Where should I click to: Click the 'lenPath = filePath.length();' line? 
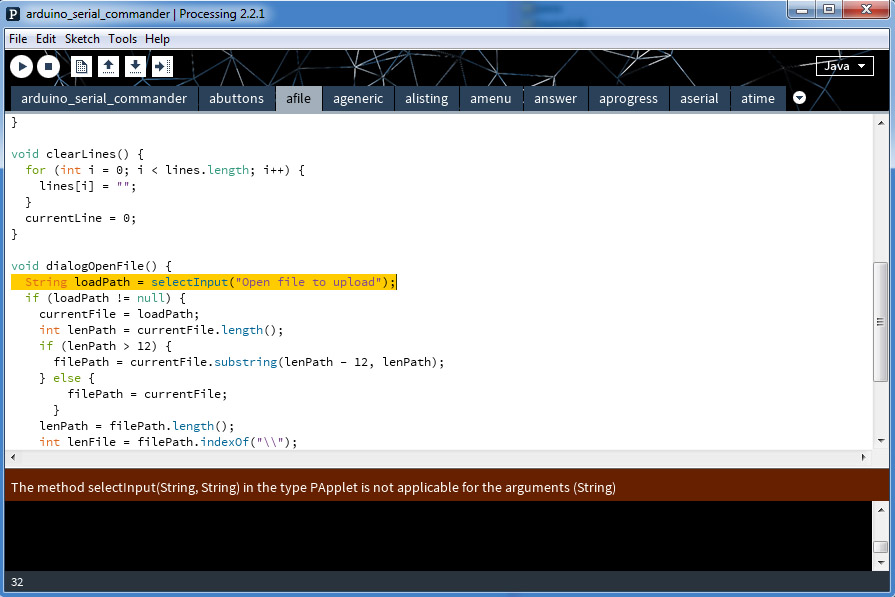136,426
